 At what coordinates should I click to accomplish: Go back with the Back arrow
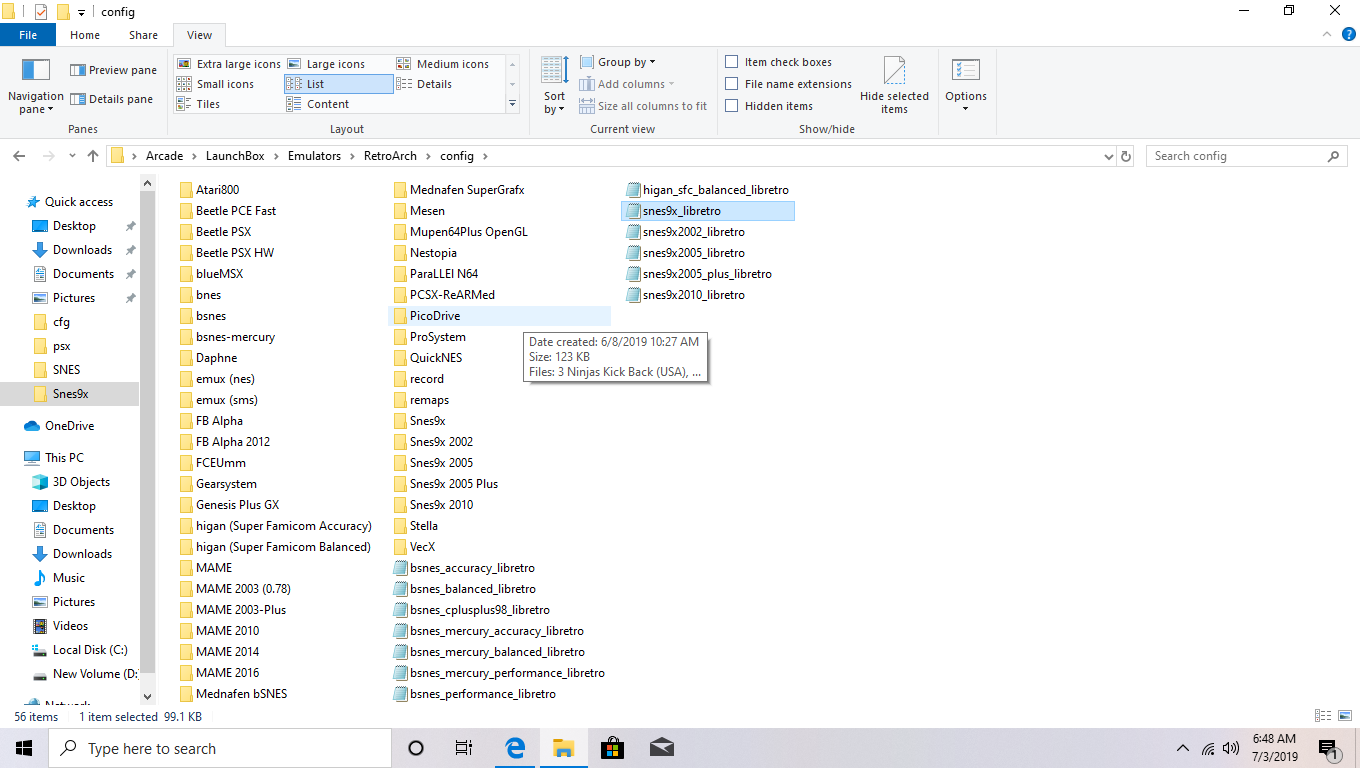[x=19, y=156]
